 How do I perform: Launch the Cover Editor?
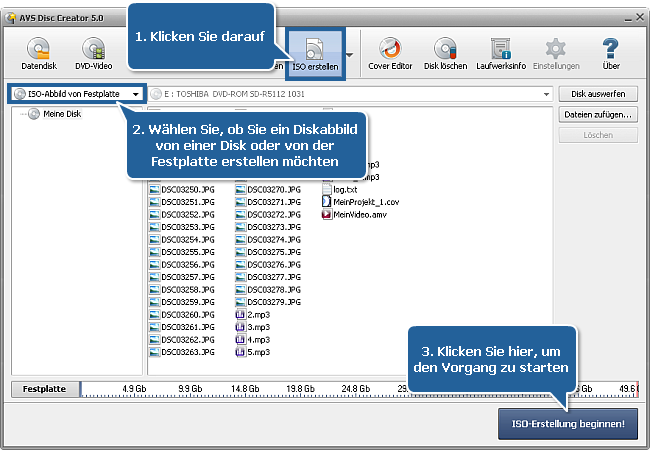390,53
